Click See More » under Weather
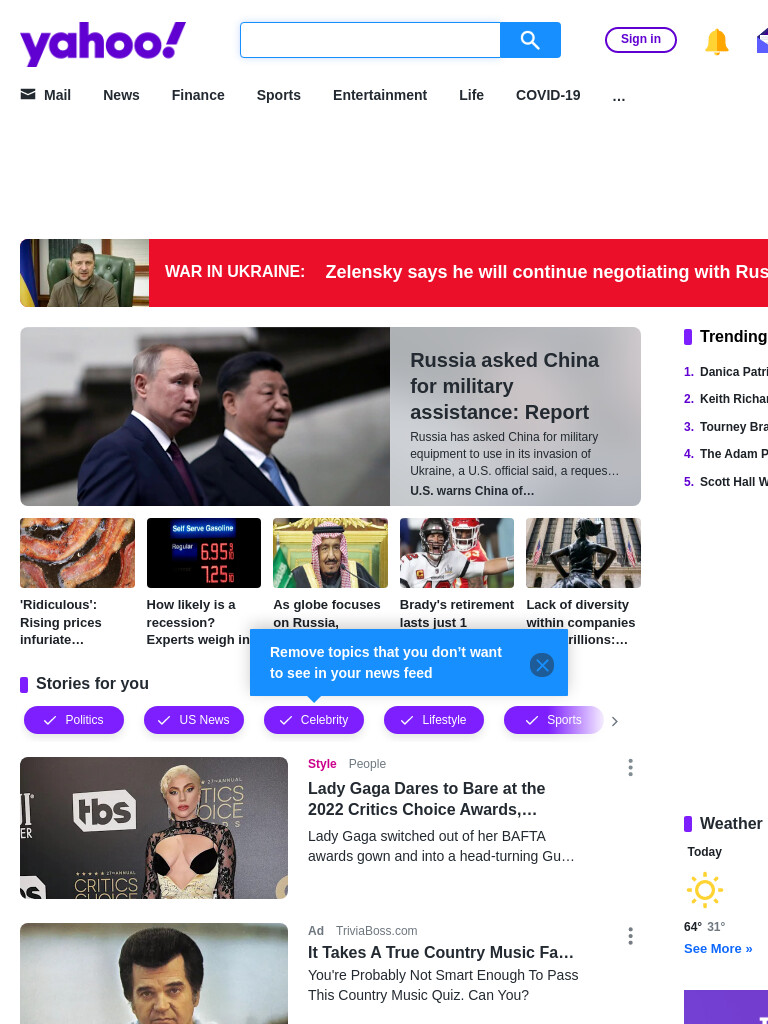Viewport: 768px width, 1024px height. click(x=718, y=949)
